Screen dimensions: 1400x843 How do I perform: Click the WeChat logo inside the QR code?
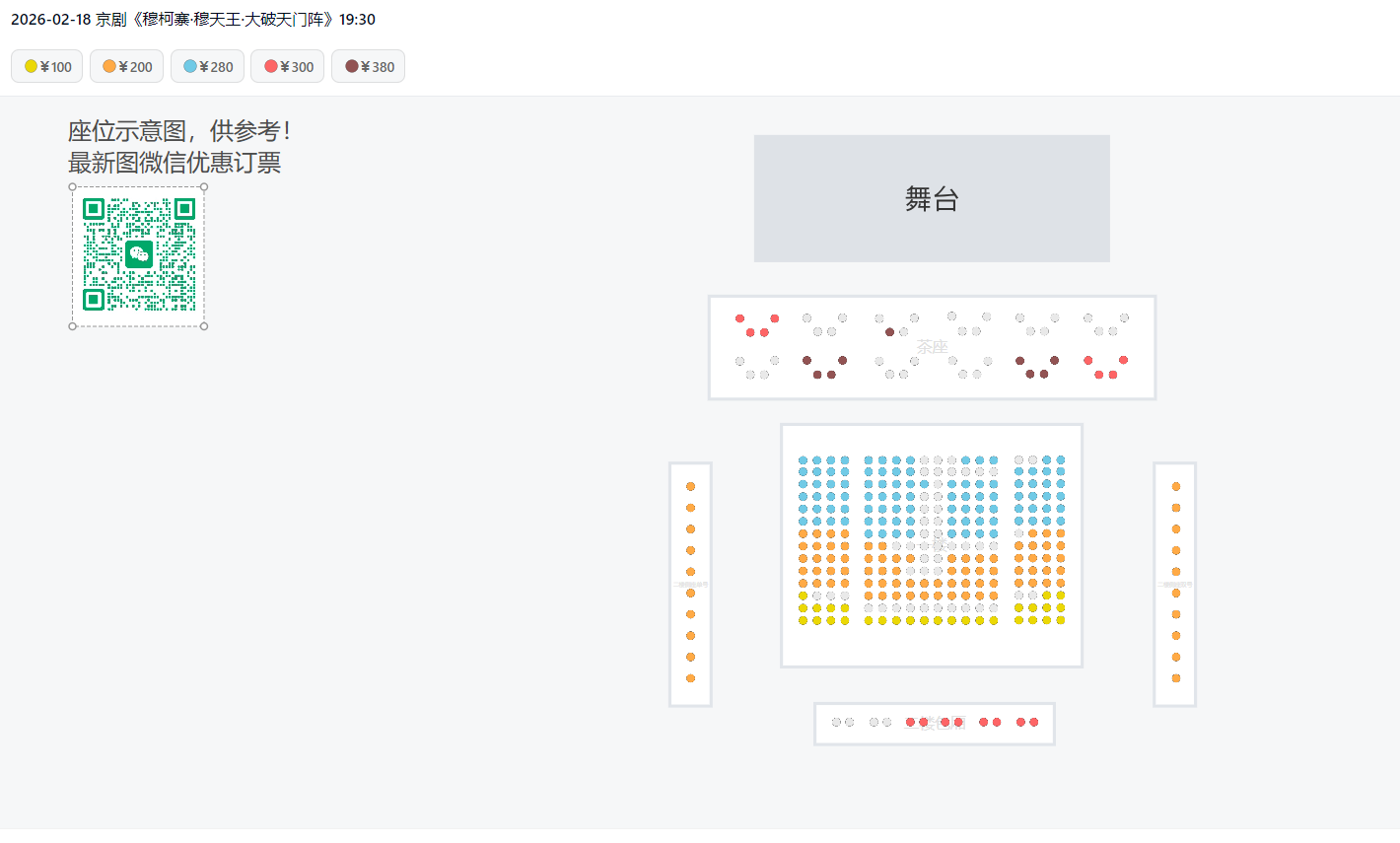(x=139, y=254)
